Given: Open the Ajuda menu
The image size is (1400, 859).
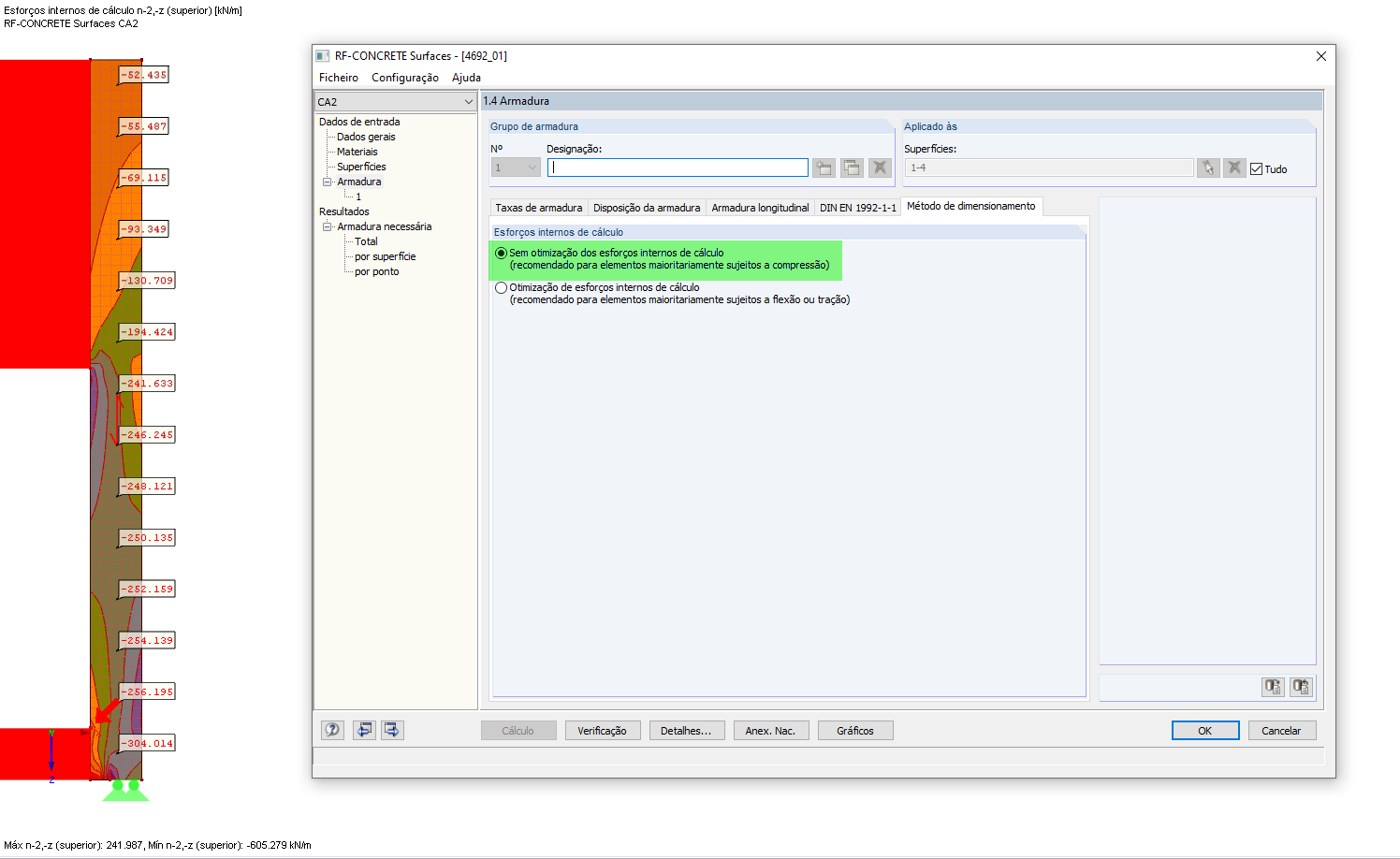Looking at the screenshot, I should tap(466, 78).
